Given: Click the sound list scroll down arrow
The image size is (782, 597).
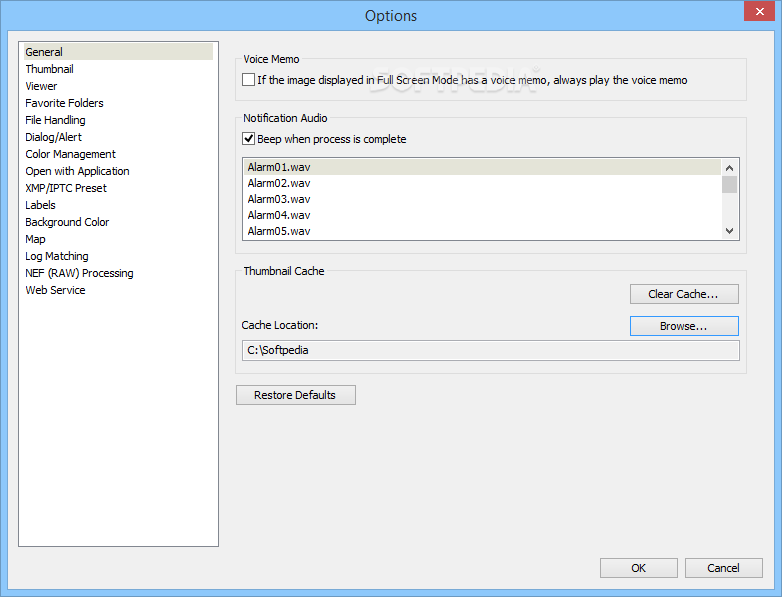Looking at the screenshot, I should [730, 231].
